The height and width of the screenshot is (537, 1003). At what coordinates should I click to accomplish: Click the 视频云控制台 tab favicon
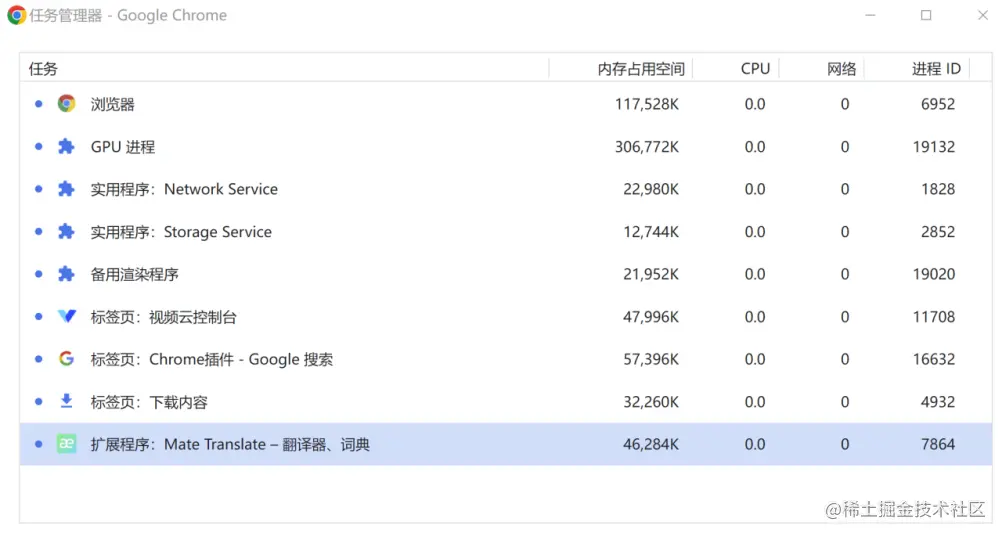(66, 317)
